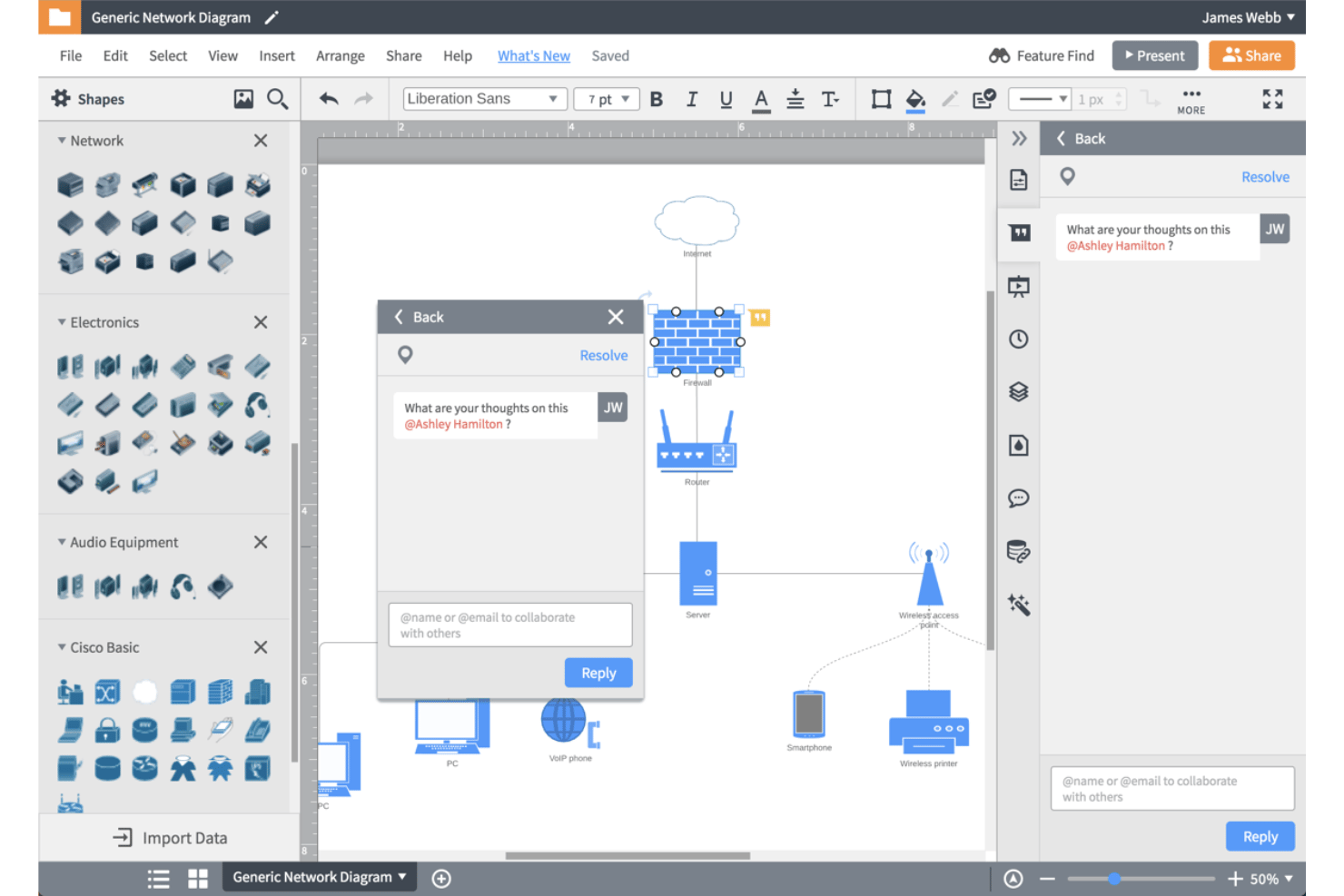1344x896 pixels.
Task: Click Resolve in the floating comment popup
Action: (604, 355)
